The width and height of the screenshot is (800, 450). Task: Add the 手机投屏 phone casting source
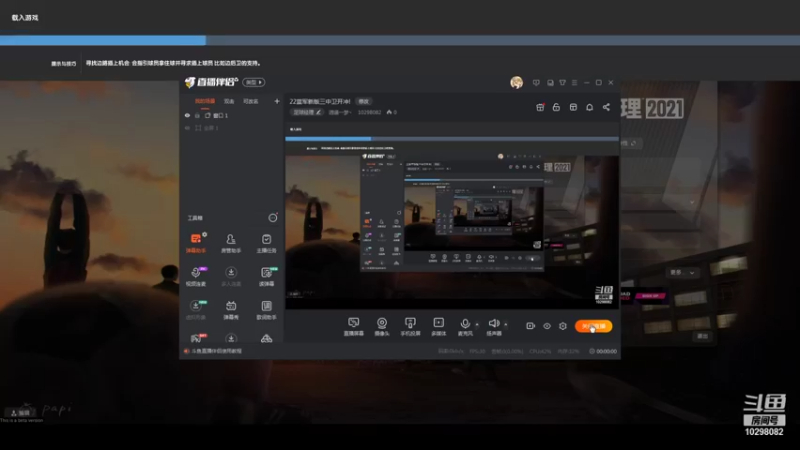[410, 327]
